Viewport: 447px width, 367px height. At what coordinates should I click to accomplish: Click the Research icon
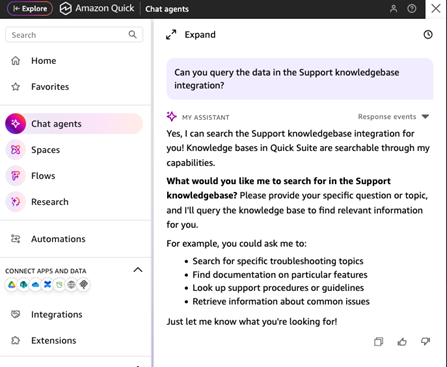click(15, 202)
